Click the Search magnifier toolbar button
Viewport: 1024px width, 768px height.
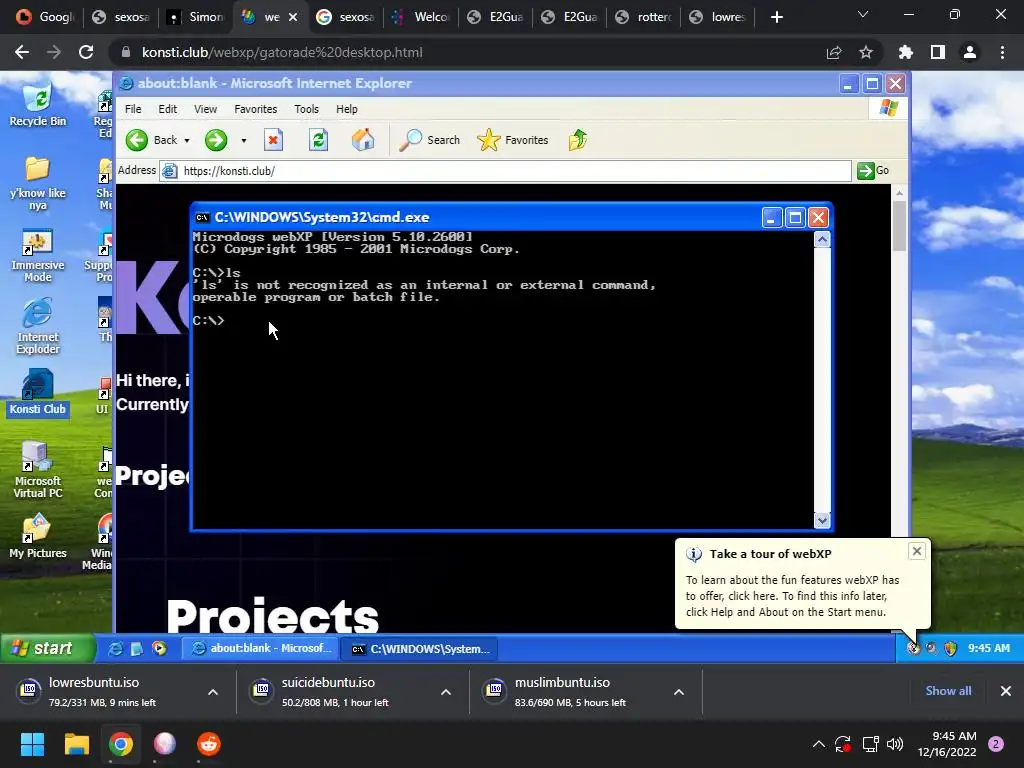click(429, 140)
